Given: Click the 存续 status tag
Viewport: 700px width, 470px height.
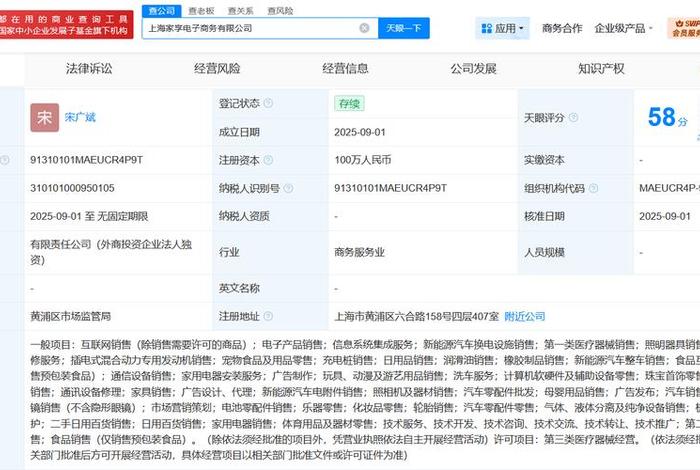Looking at the screenshot, I should click(349, 104).
